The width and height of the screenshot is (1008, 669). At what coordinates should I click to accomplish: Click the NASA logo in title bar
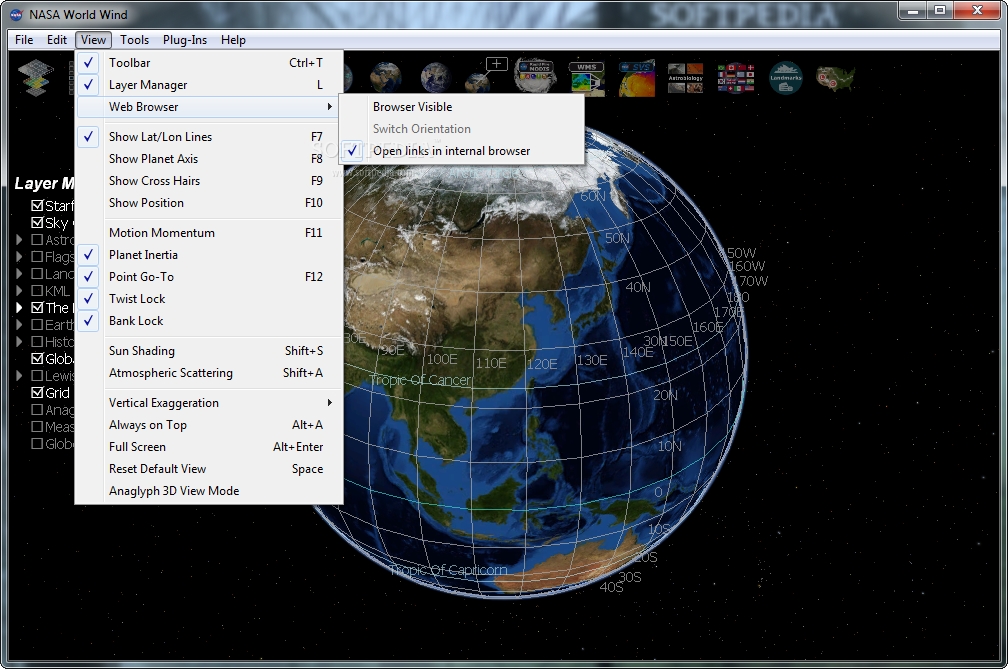[16, 14]
